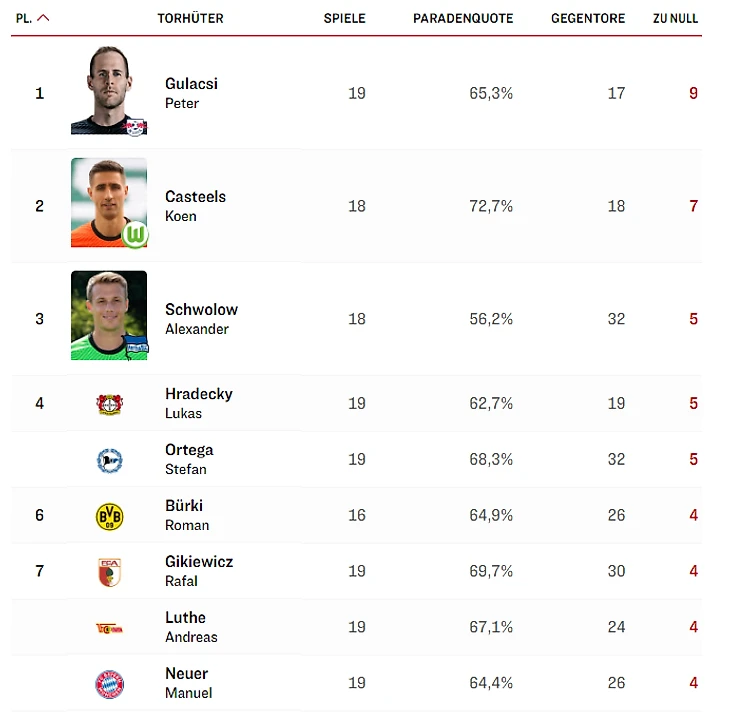Sort table by Paradenquote column
730x712 pixels.
pyautogui.click(x=463, y=19)
